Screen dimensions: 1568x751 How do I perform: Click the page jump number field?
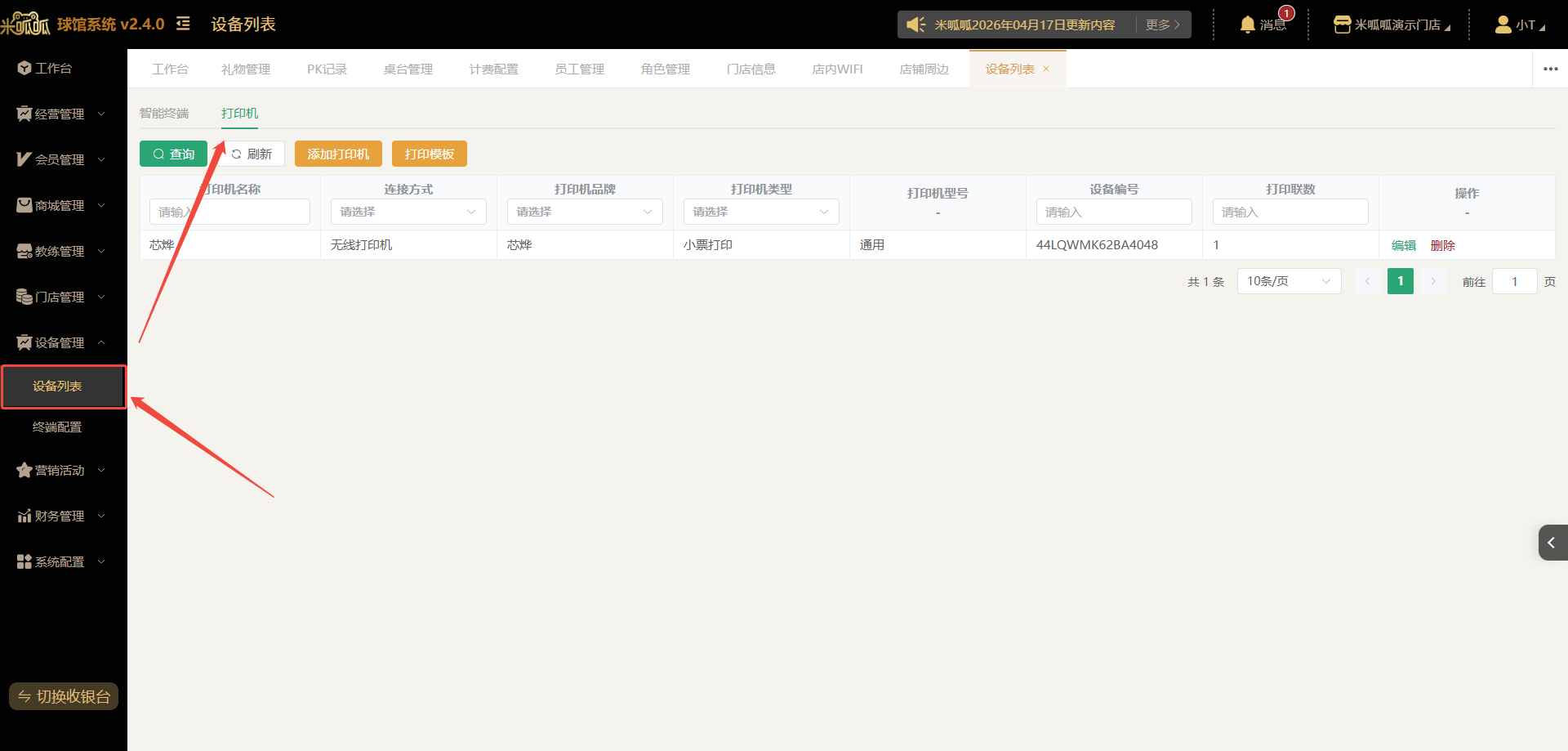[x=1514, y=281]
